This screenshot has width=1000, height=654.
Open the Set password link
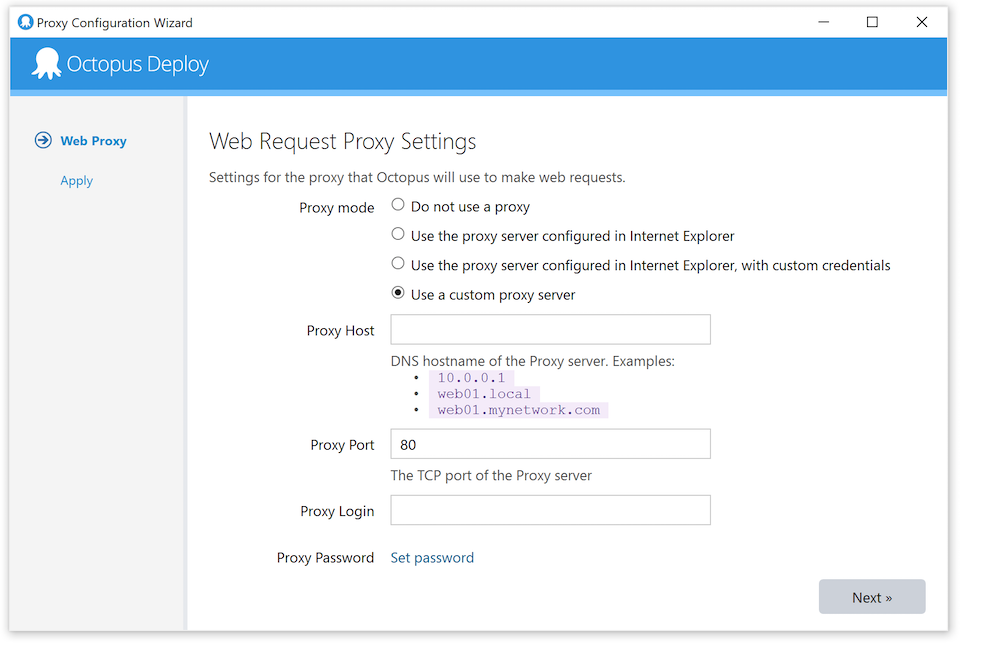pos(432,558)
